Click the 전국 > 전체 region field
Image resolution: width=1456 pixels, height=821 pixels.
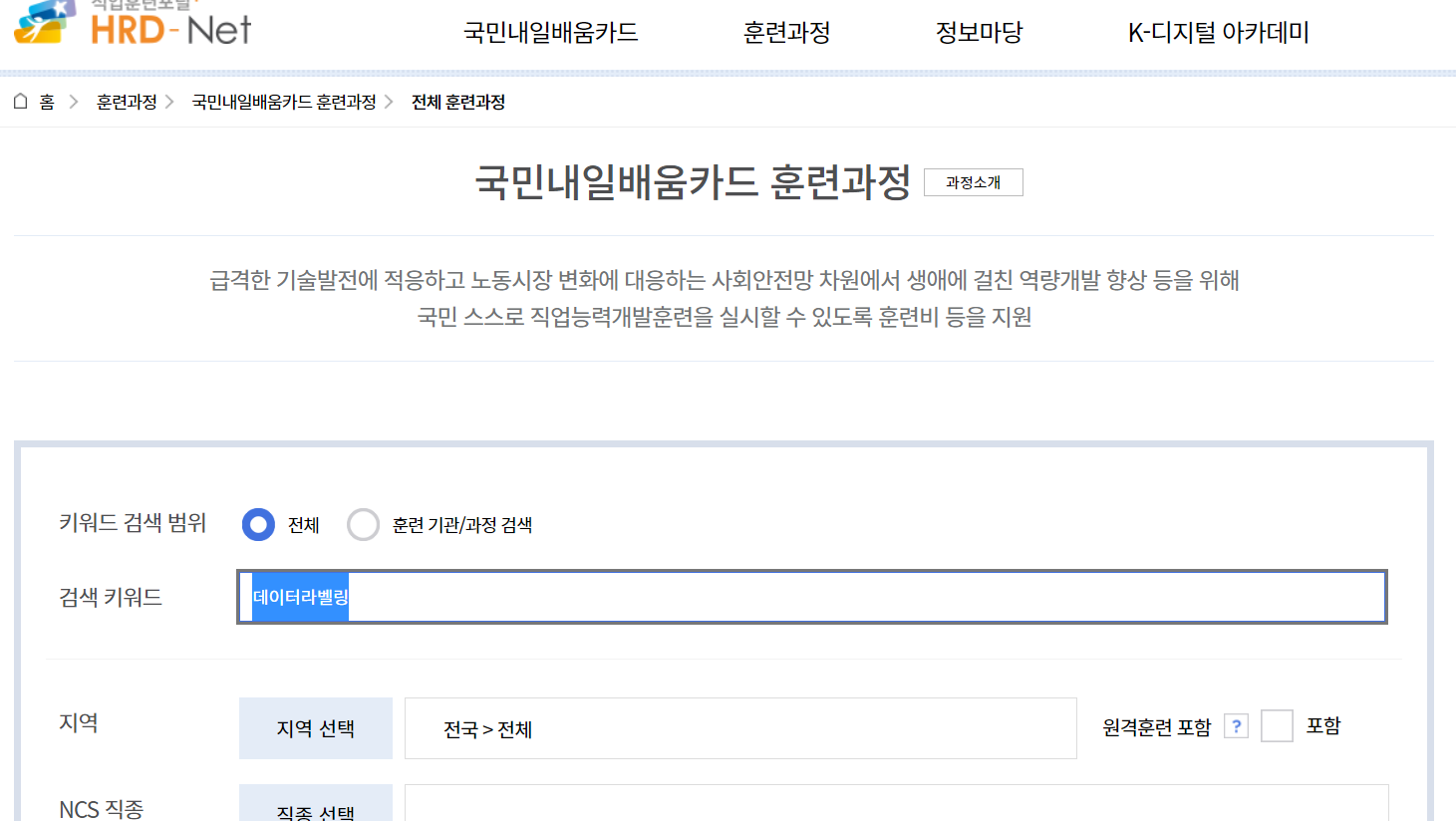pyautogui.click(x=740, y=728)
